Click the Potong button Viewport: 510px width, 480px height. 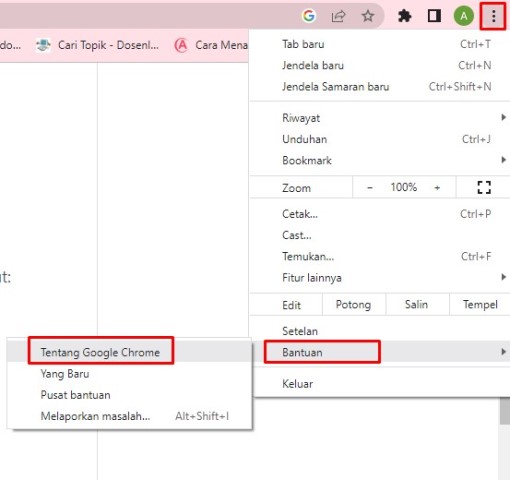point(354,304)
